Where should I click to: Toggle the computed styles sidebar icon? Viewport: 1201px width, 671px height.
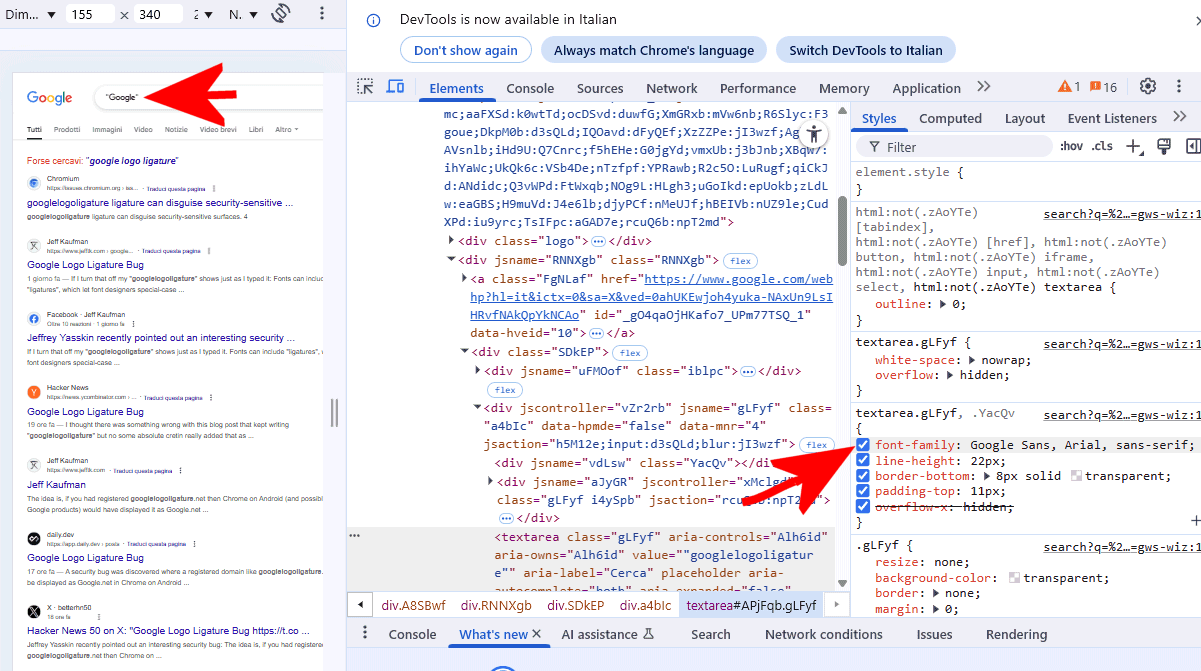(1192, 147)
